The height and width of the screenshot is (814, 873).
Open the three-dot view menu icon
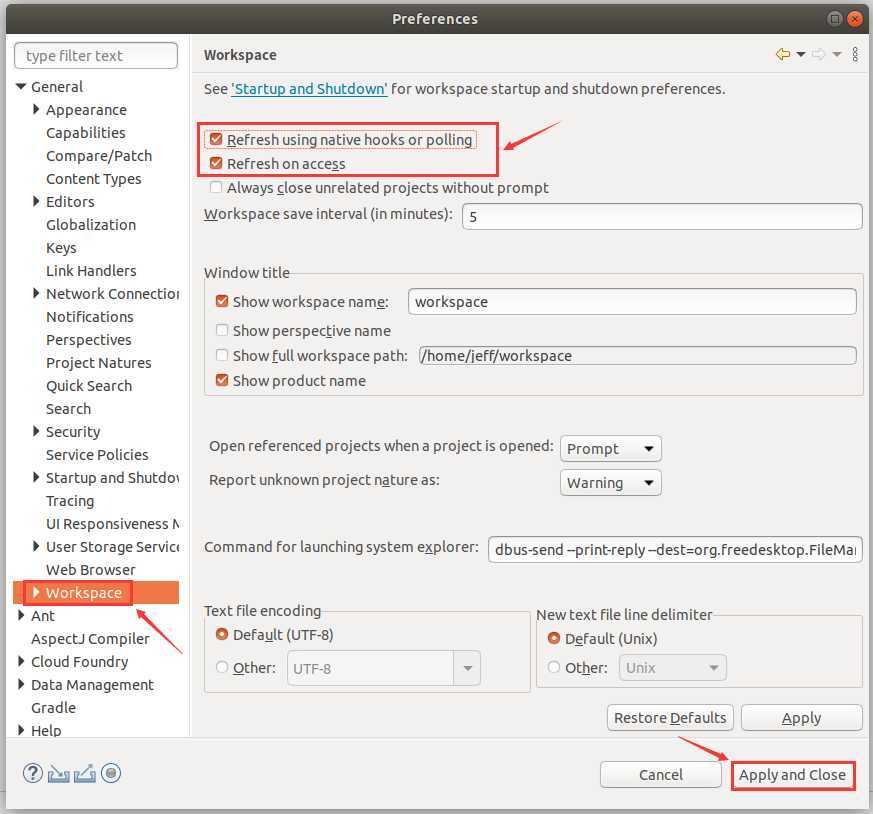click(x=855, y=54)
